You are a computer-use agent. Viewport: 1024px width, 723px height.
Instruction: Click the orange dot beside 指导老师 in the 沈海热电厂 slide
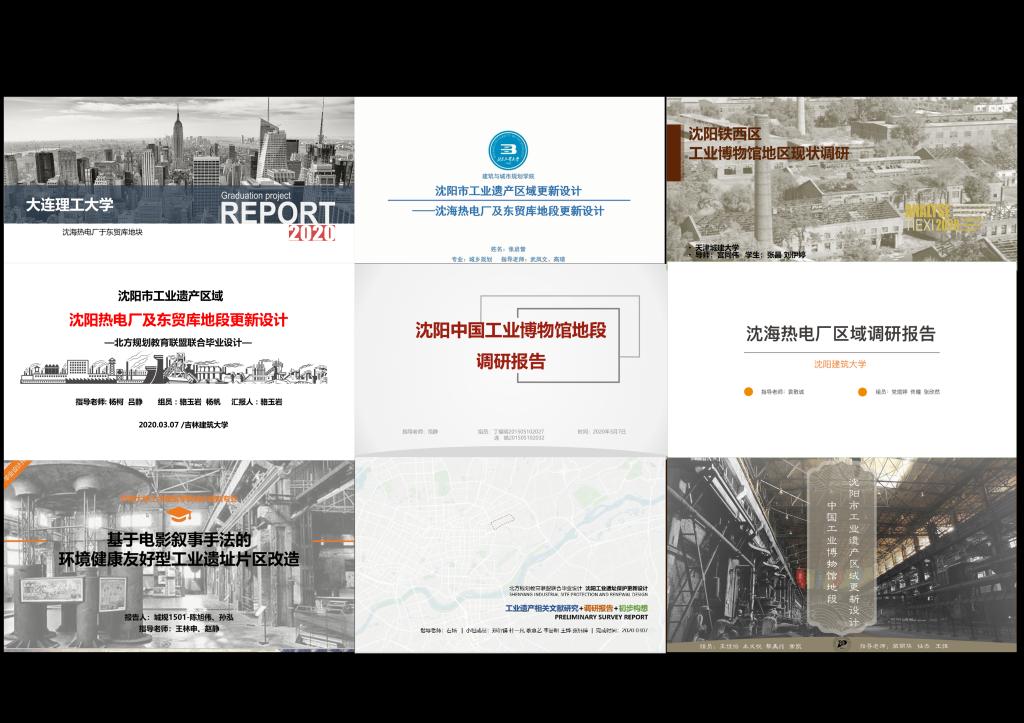click(x=748, y=392)
